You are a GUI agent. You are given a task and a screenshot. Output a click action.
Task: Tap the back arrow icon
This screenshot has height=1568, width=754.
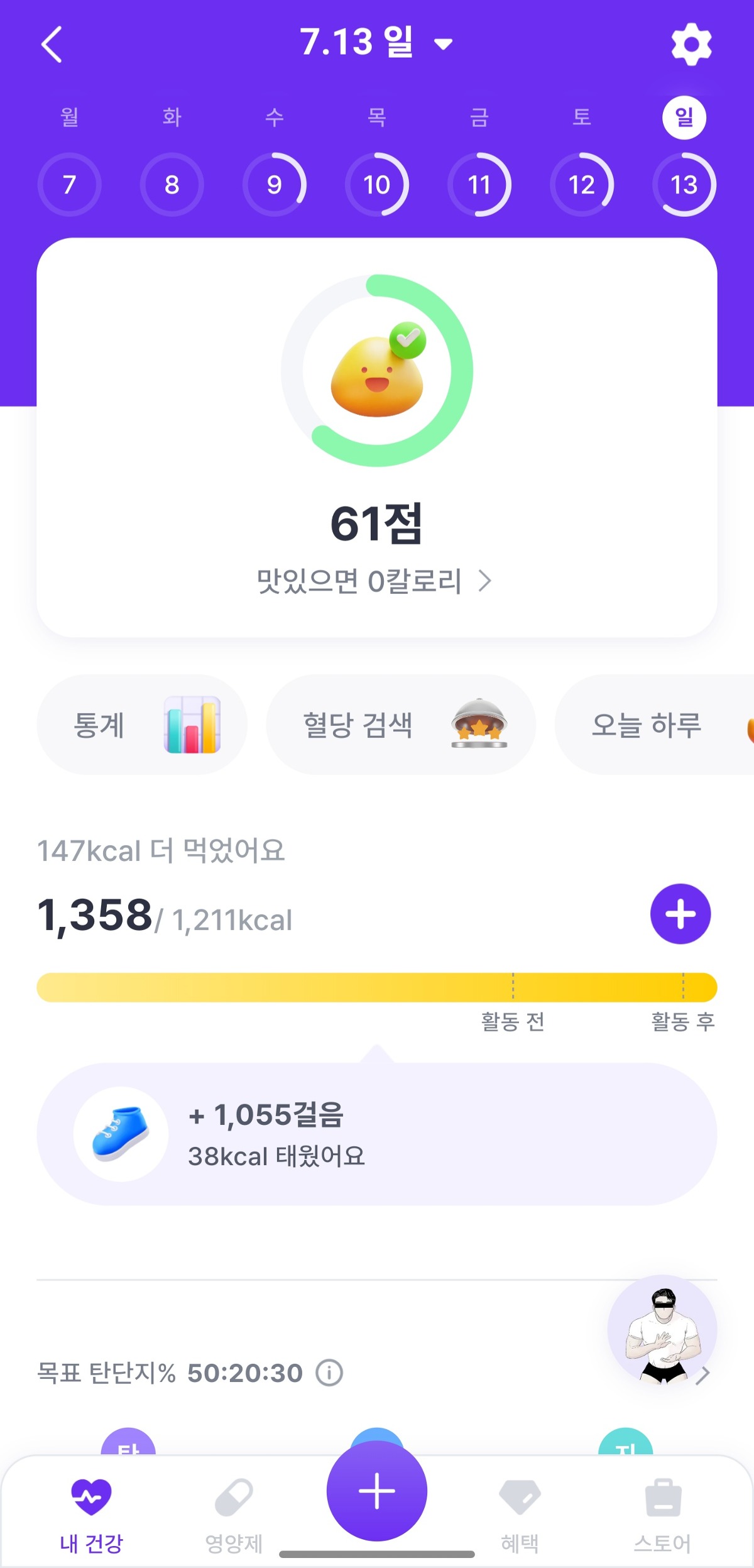[52, 44]
